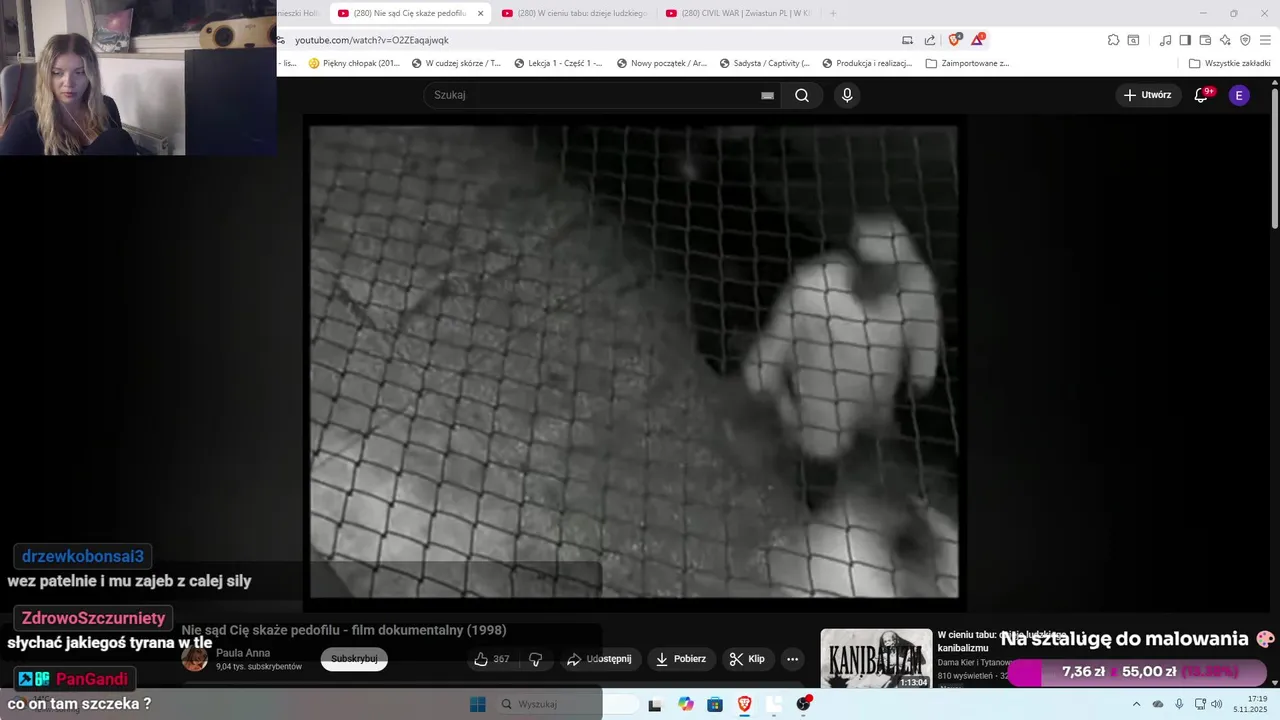This screenshot has width=1280, height=720.
Task: Click the Paula Anna channel name
Action: click(x=243, y=653)
